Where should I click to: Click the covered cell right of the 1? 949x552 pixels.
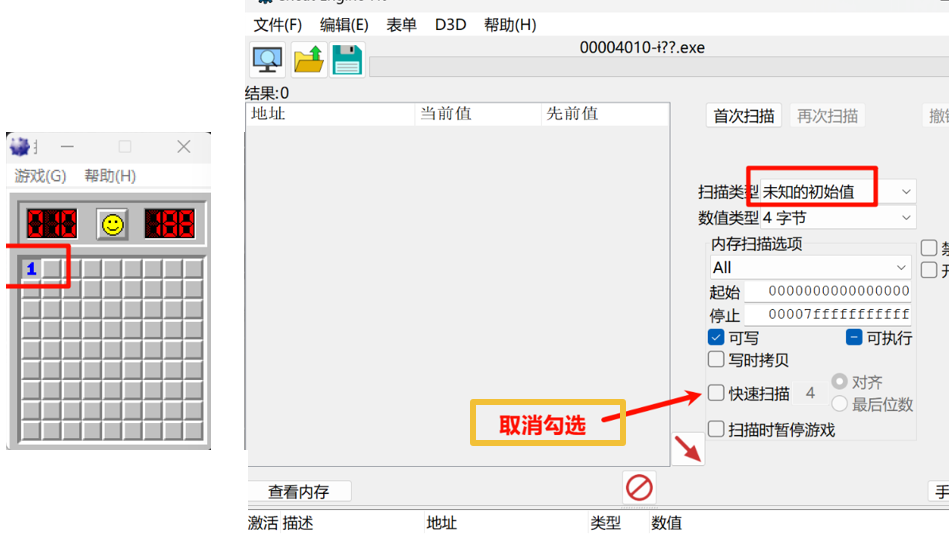point(51,269)
